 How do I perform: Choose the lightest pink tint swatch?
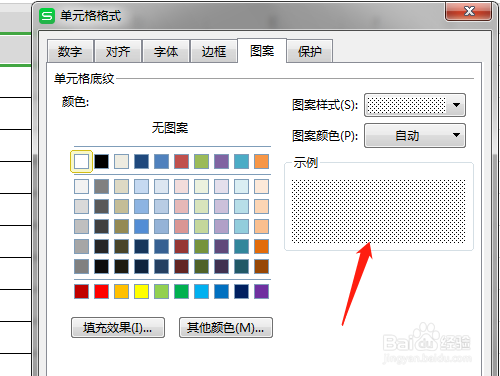pos(181,186)
